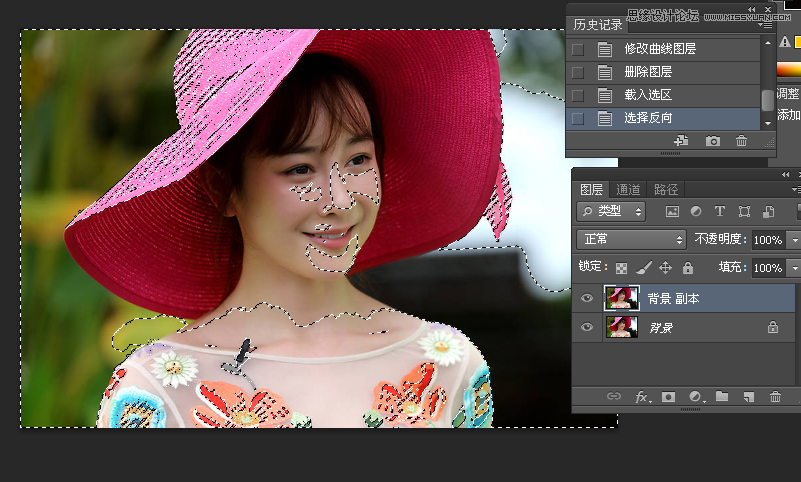
Task: Add a layer mask
Action: click(x=668, y=397)
